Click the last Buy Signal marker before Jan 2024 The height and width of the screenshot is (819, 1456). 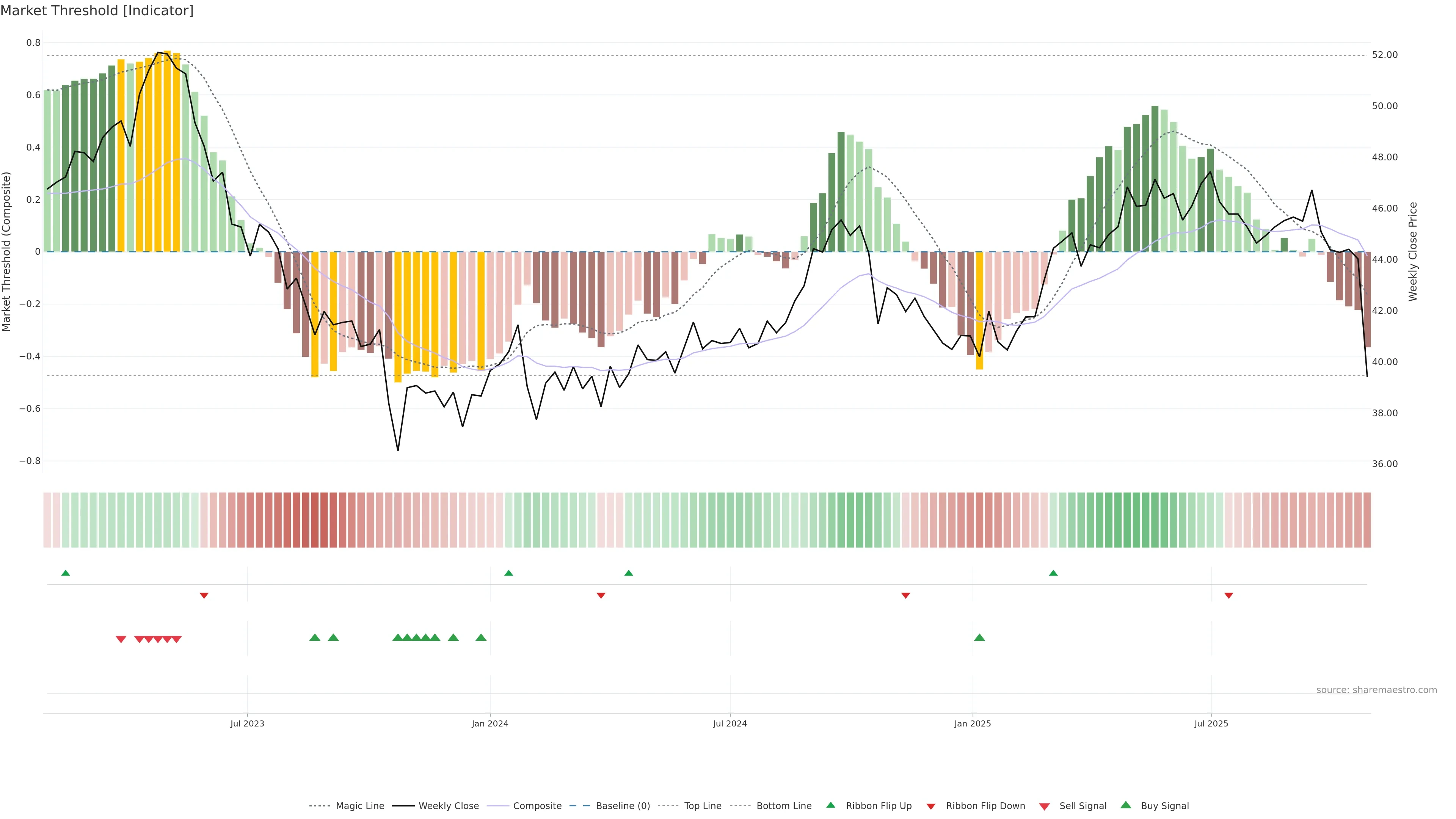click(481, 637)
